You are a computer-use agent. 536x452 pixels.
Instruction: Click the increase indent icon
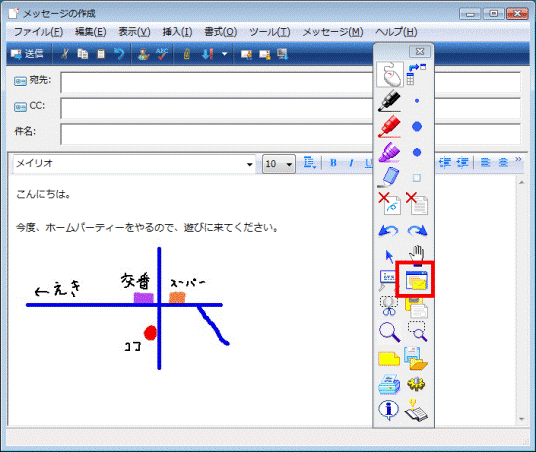[x=463, y=163]
